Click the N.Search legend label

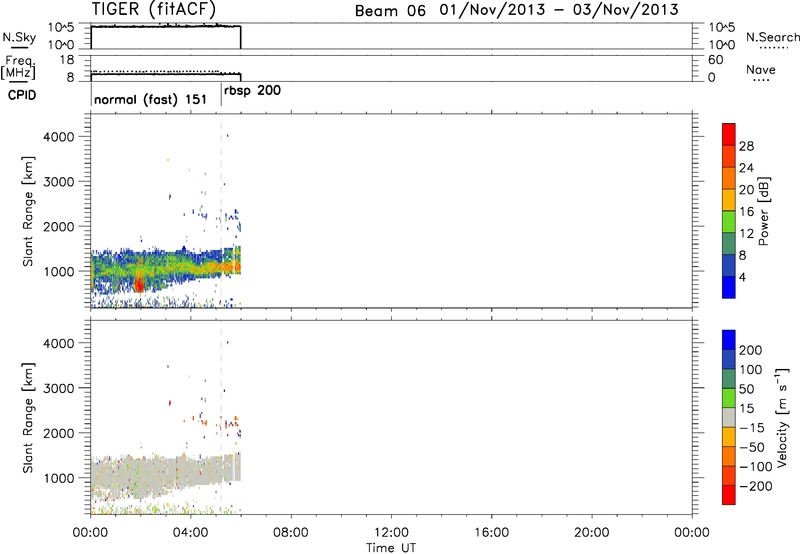point(773,37)
